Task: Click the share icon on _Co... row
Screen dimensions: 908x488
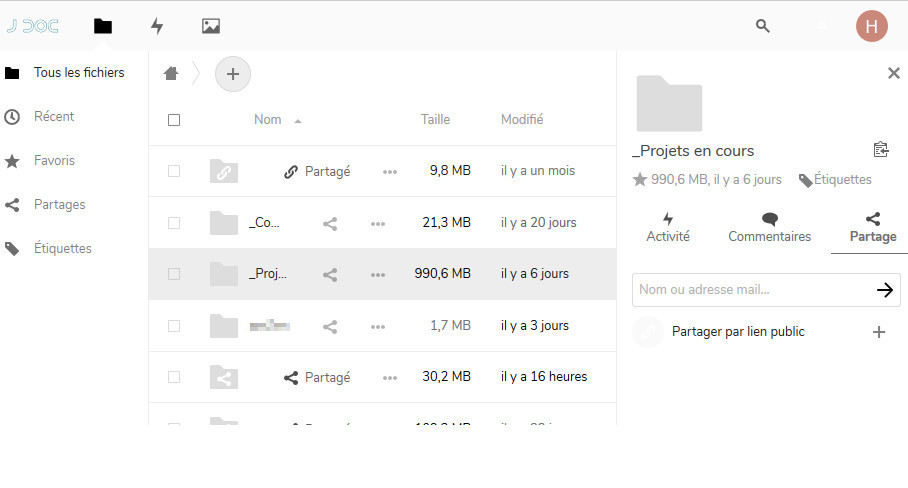Action: click(330, 224)
